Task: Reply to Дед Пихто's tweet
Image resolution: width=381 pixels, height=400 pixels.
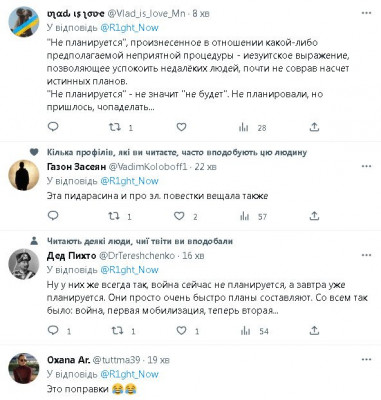Action: point(53,330)
